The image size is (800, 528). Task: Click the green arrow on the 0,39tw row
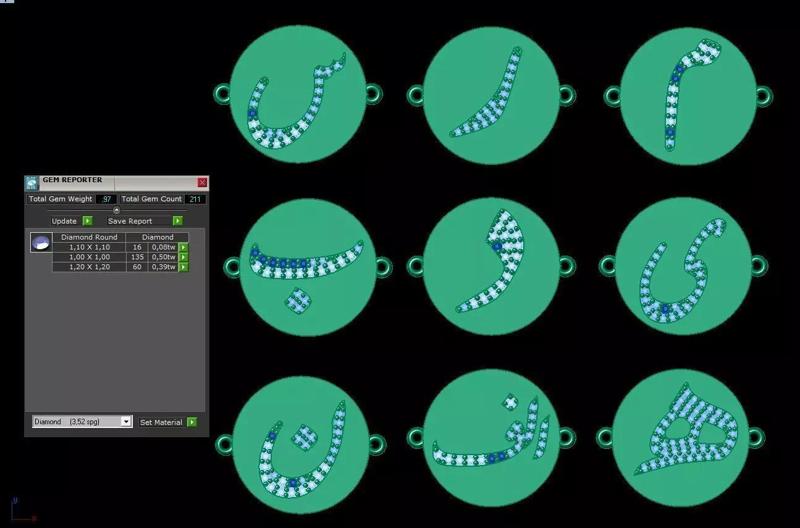point(183,267)
